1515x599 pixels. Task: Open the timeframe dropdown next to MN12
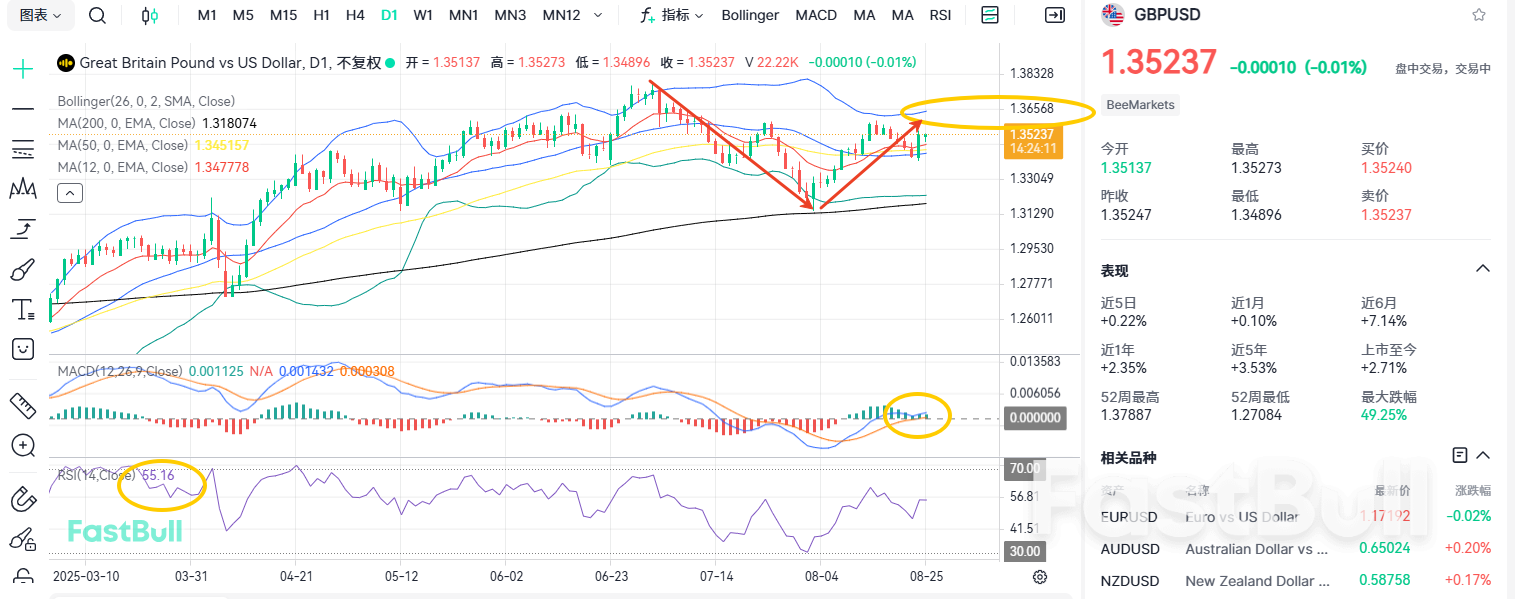click(x=598, y=15)
